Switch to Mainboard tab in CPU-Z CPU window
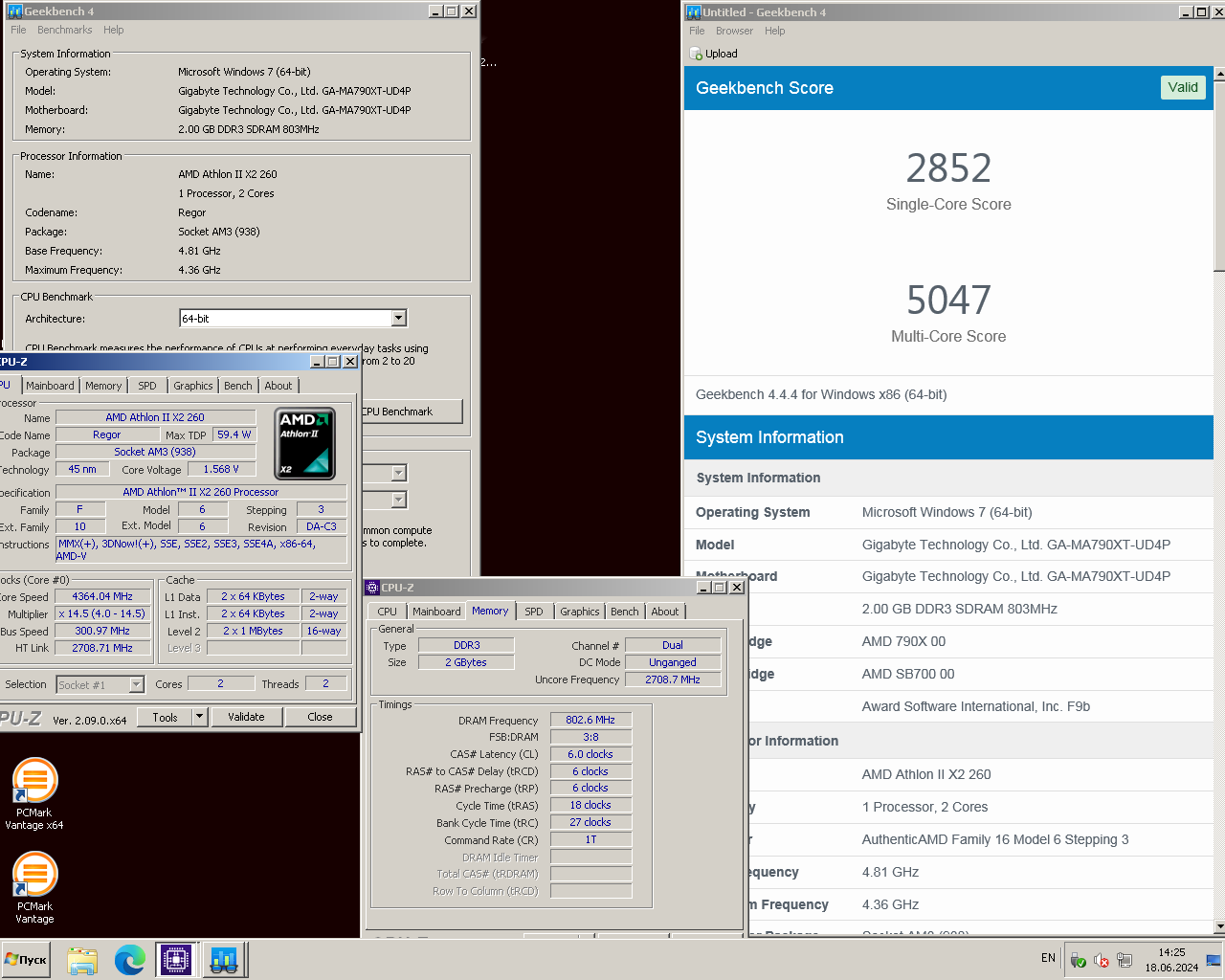Viewport: 1225px width, 980px height. 50,386
